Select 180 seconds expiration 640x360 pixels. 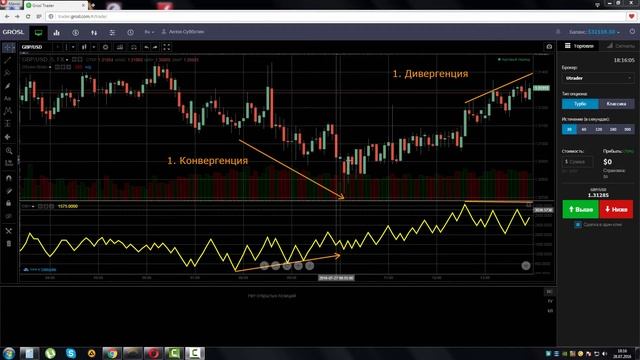click(613, 129)
